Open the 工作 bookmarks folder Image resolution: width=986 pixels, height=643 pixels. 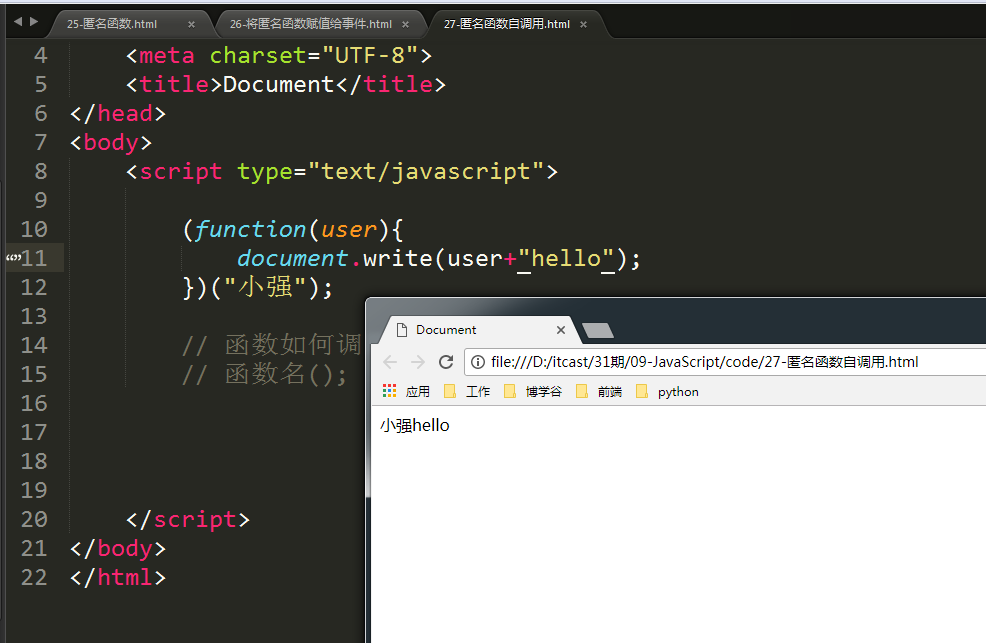point(467,392)
